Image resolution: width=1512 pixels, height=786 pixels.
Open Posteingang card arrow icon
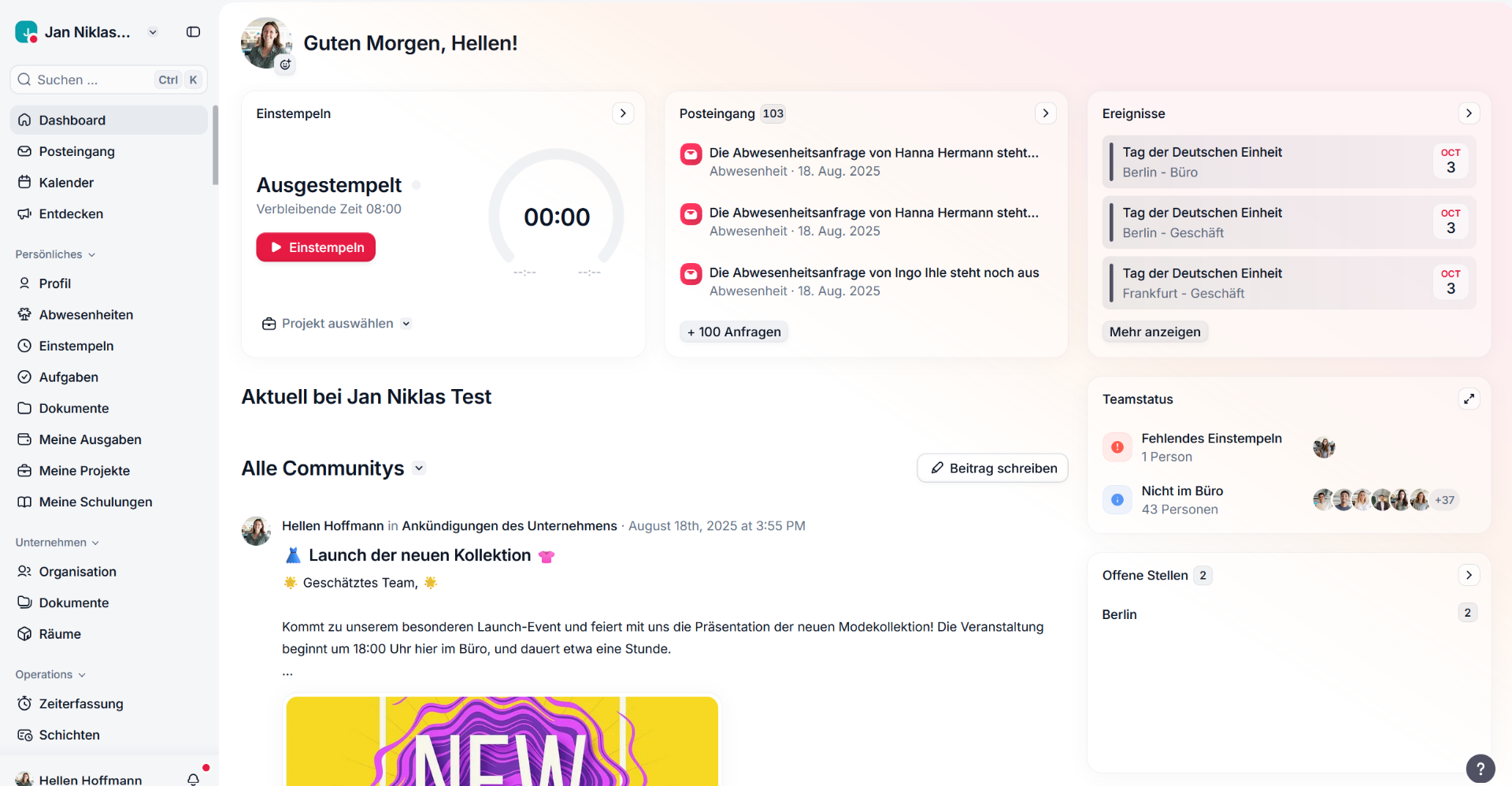coord(1045,113)
